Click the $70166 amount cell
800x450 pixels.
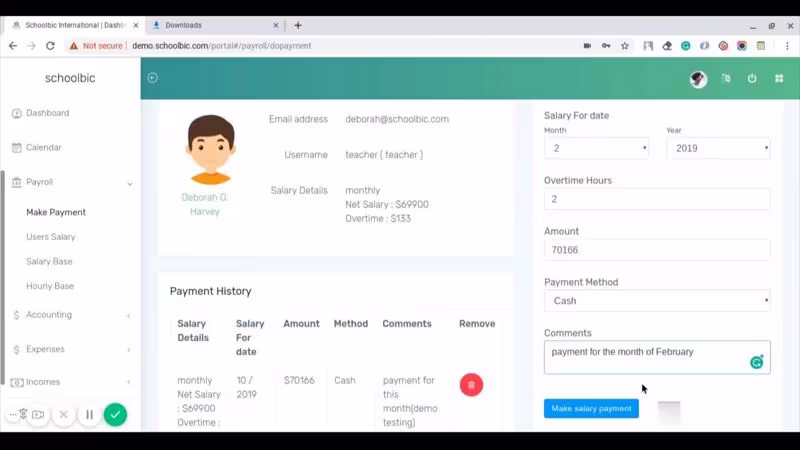pyautogui.click(x=299, y=381)
